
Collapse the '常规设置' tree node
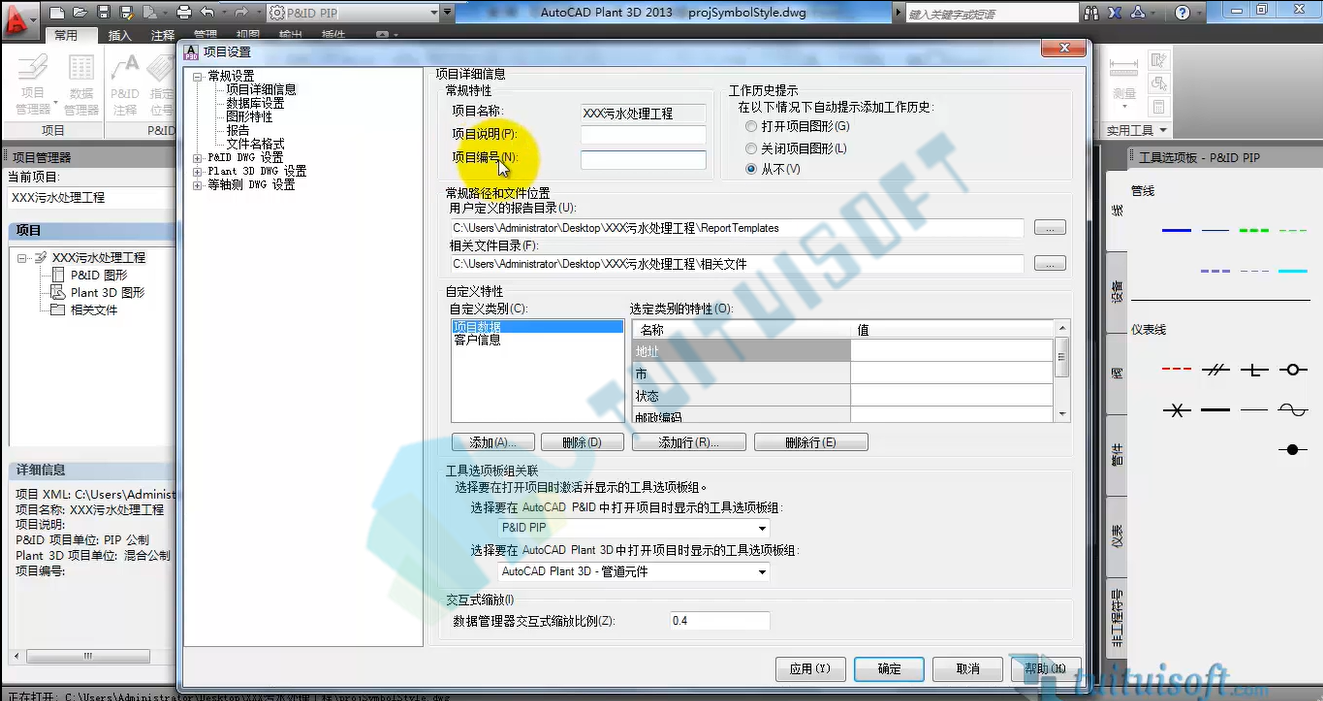pyautogui.click(x=198, y=76)
